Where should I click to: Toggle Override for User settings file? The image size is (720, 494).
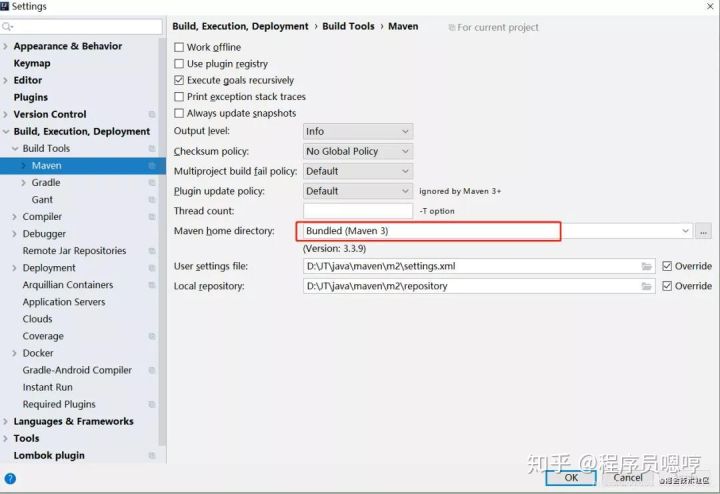click(667, 266)
